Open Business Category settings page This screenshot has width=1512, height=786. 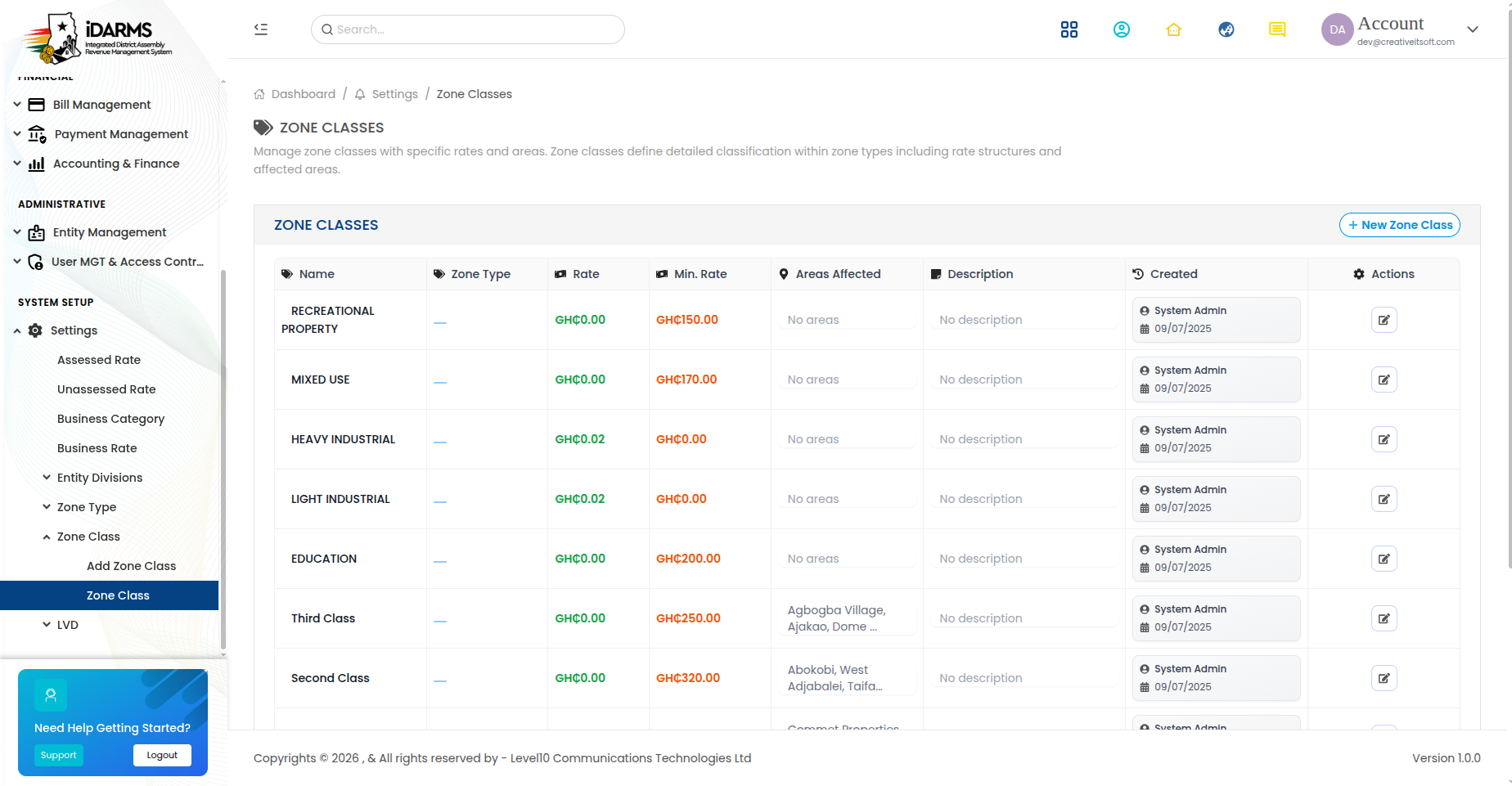click(x=110, y=419)
